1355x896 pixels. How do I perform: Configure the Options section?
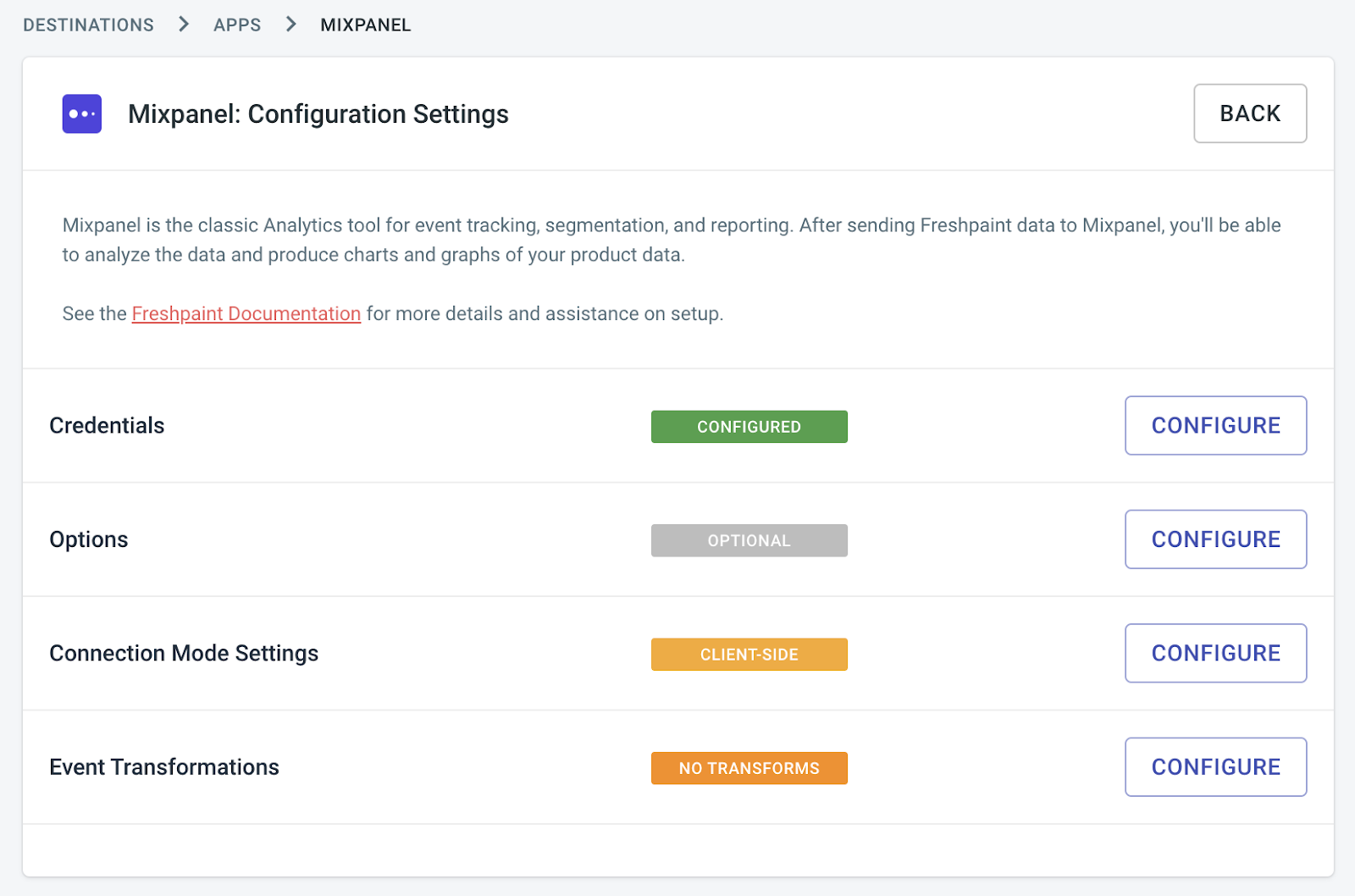tap(1215, 539)
